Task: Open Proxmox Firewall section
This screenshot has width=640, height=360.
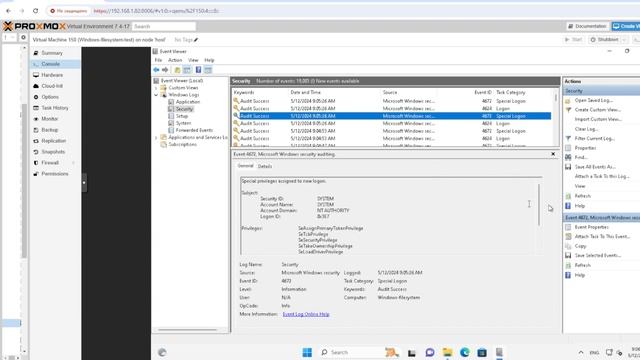Action: (50, 163)
